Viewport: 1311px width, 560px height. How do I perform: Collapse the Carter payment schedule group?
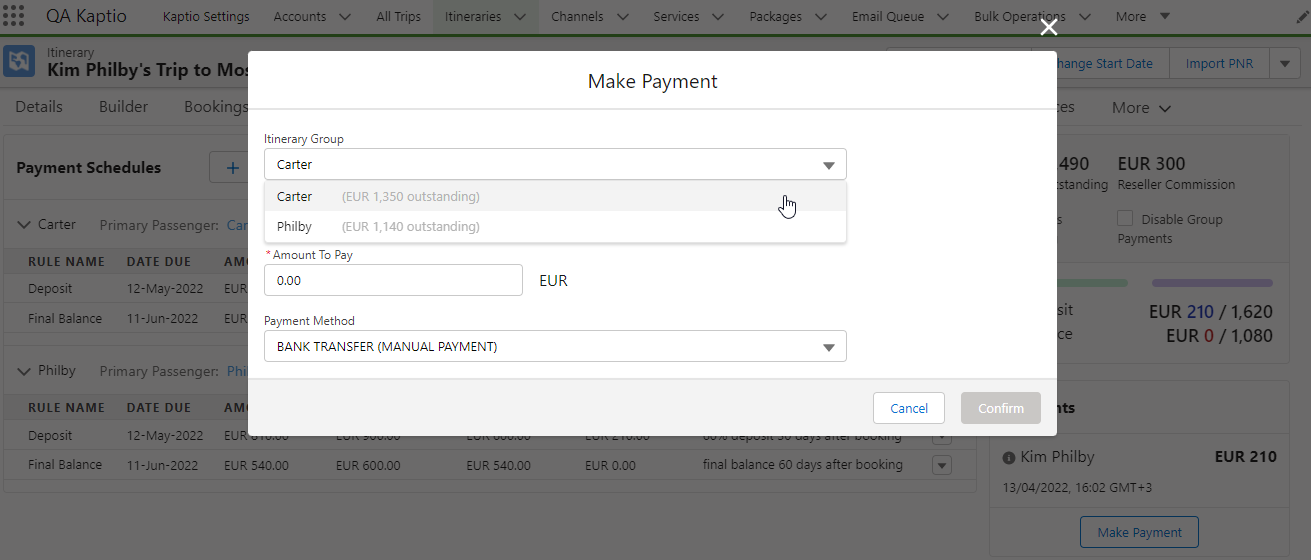[x=25, y=225]
